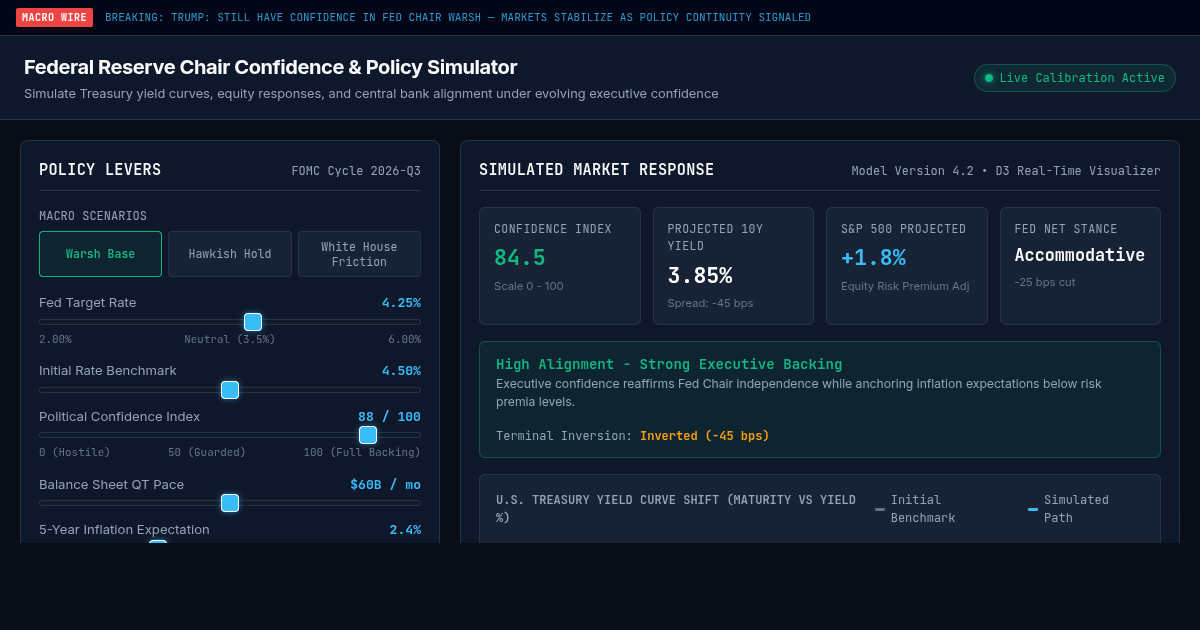Click the 88 / 100 confidence value
1200x630 pixels.
tap(389, 417)
